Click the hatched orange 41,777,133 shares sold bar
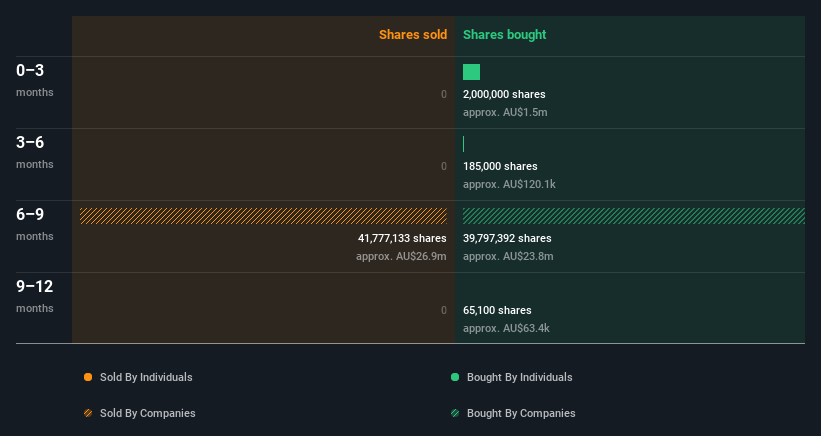Viewport: 821px width, 436px height. click(263, 216)
